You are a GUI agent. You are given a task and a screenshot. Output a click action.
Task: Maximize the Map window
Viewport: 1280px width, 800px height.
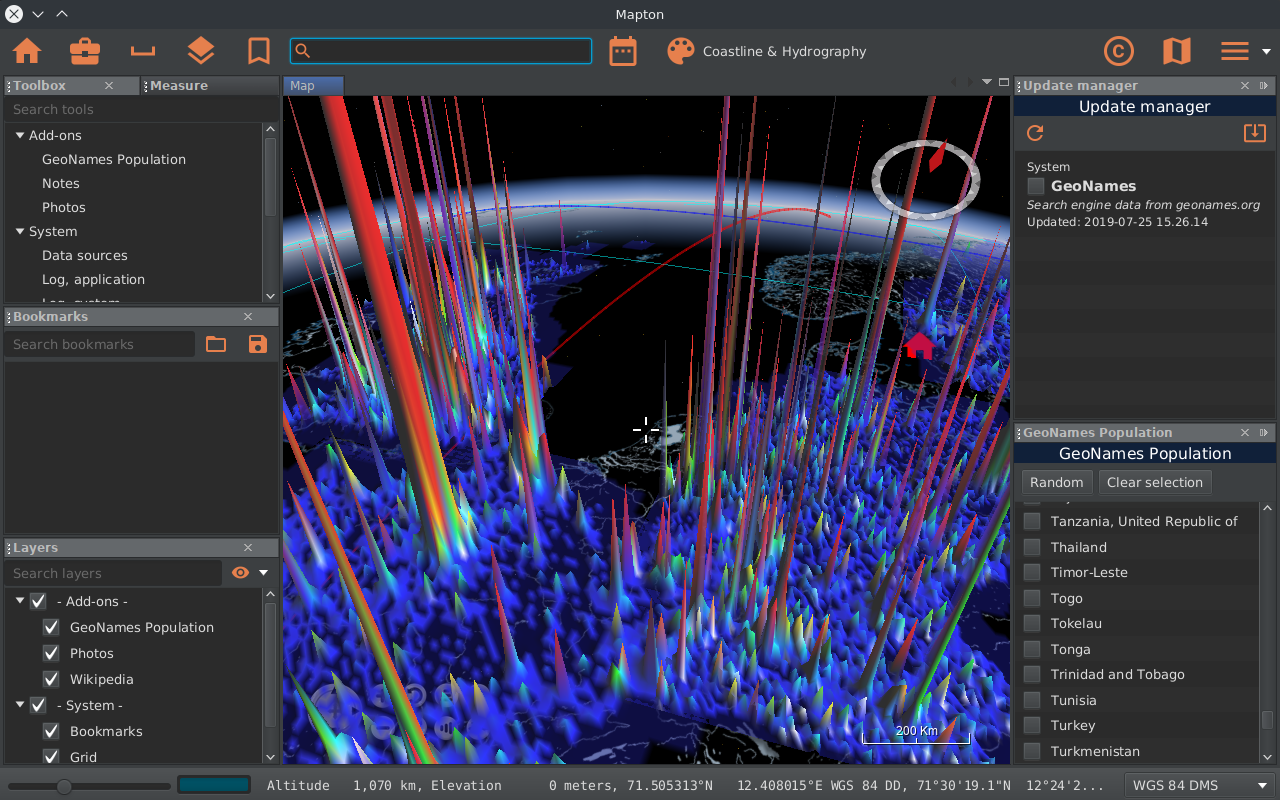(x=1004, y=82)
